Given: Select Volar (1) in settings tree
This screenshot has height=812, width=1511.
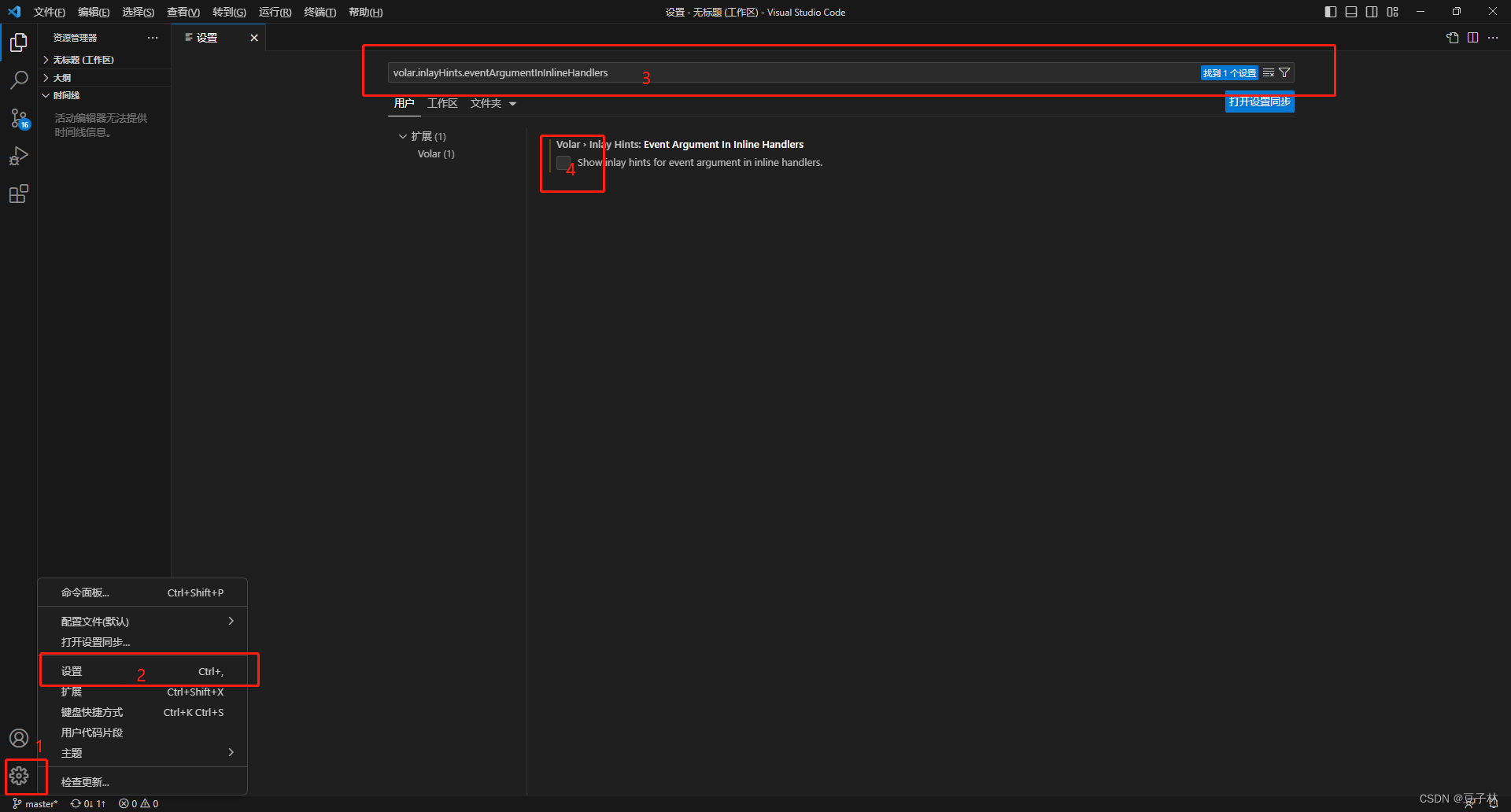Looking at the screenshot, I should [x=436, y=154].
